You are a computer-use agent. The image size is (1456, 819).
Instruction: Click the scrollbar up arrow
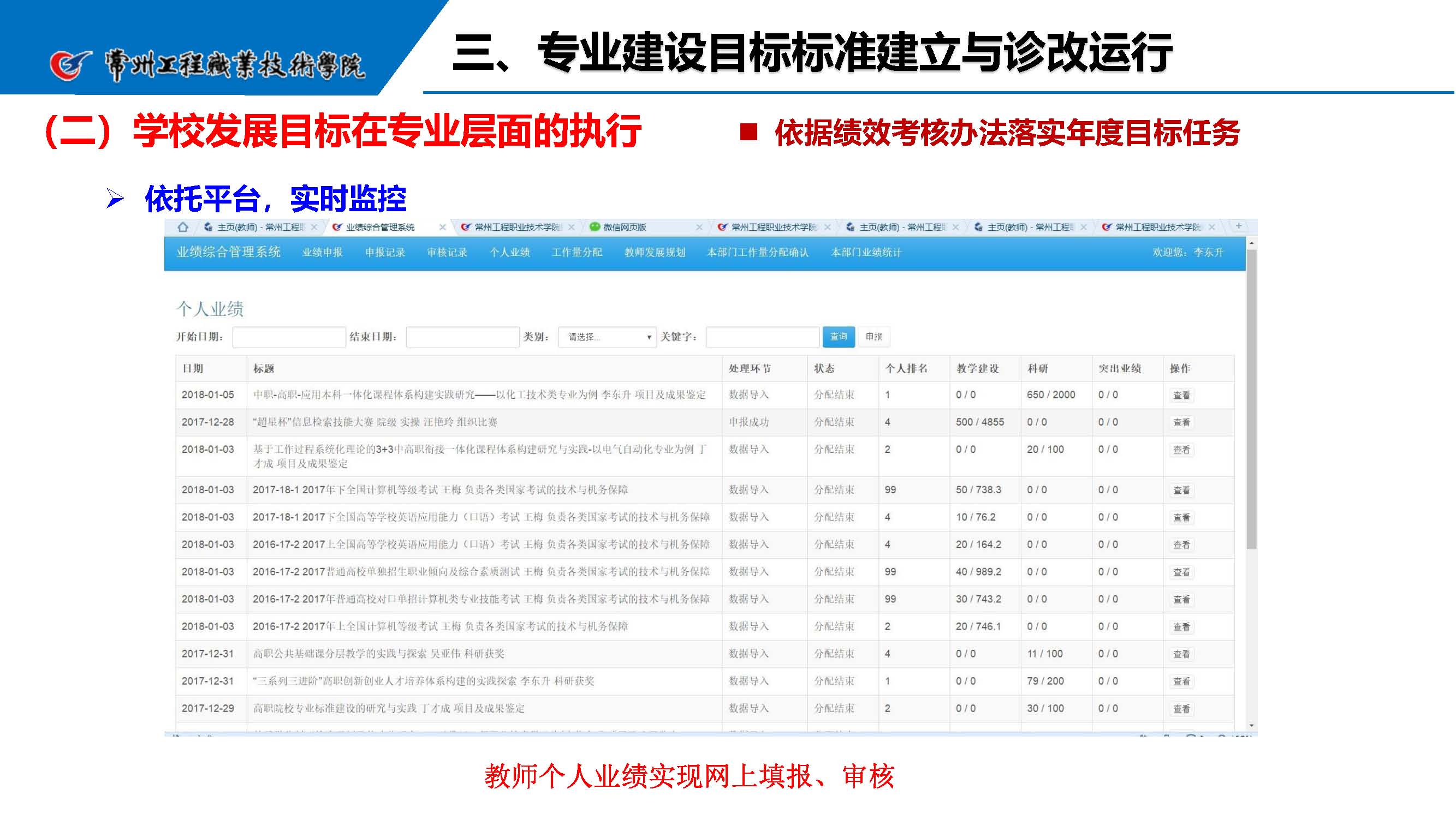1251,243
